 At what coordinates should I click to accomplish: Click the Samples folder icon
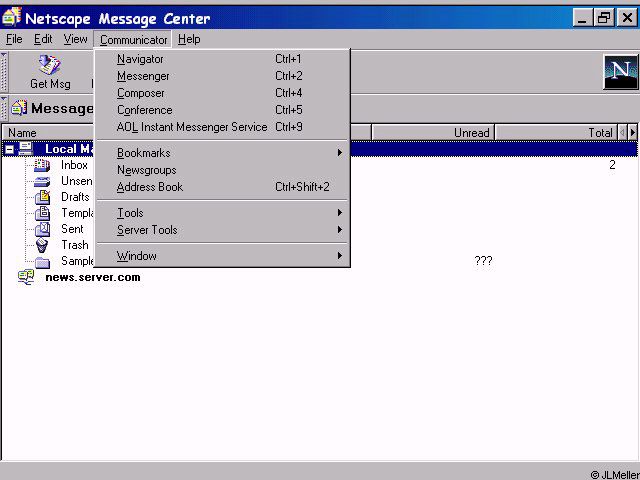coord(42,262)
